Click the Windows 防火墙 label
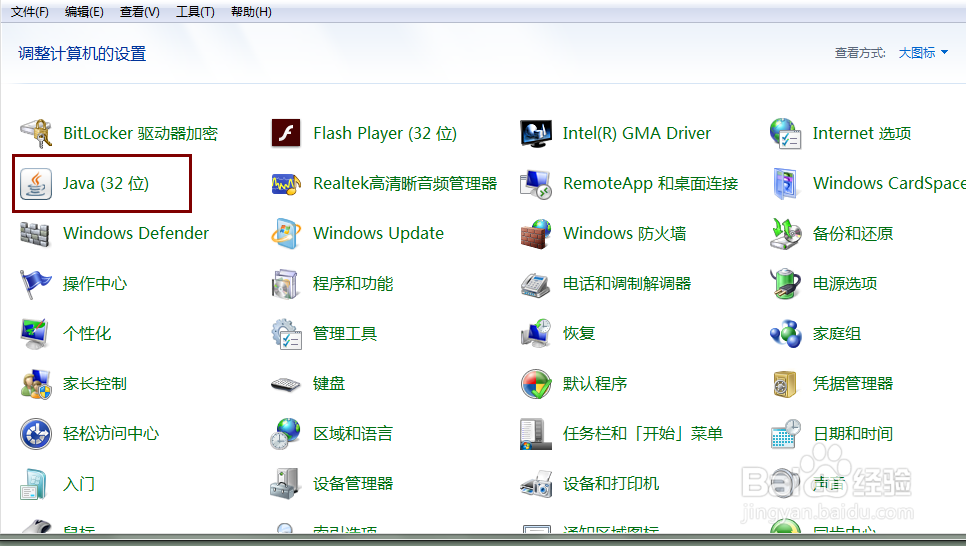This screenshot has height=546, width=966. pyautogui.click(x=625, y=234)
